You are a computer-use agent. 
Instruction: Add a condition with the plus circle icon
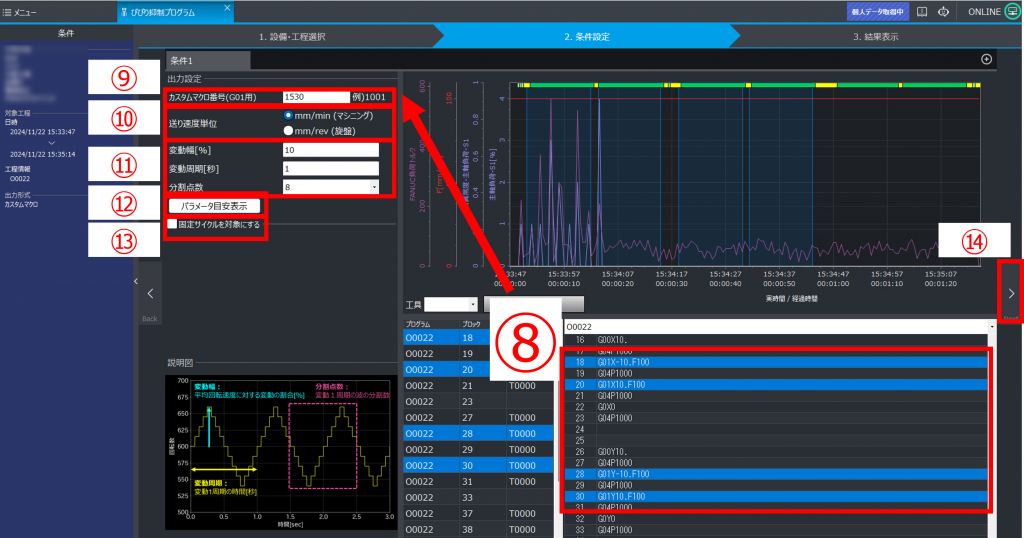pyautogui.click(x=986, y=59)
